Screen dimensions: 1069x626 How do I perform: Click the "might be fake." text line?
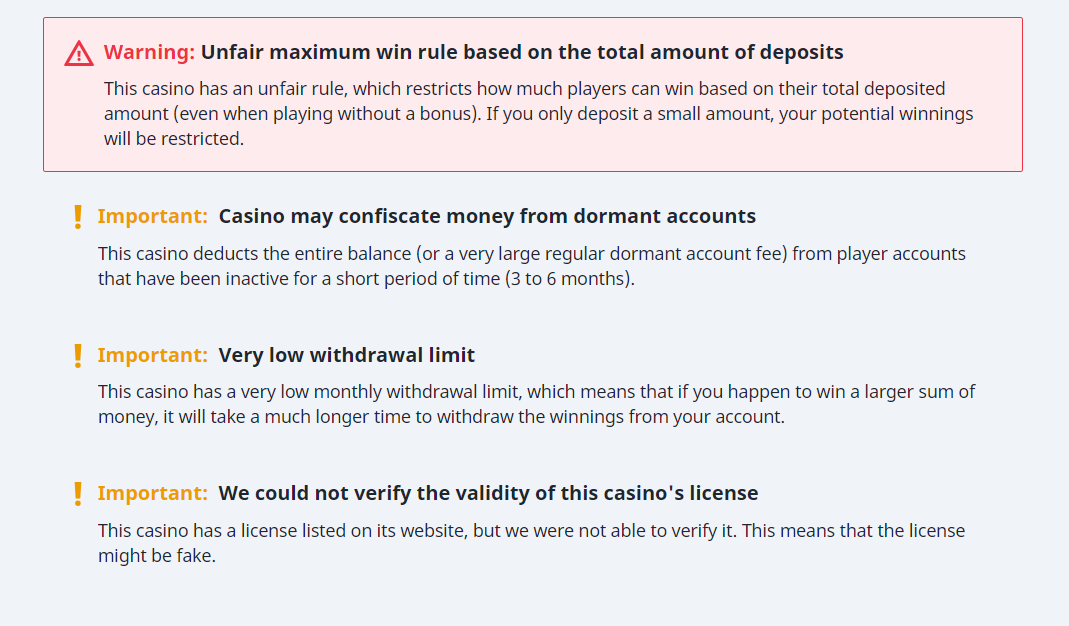[156, 555]
